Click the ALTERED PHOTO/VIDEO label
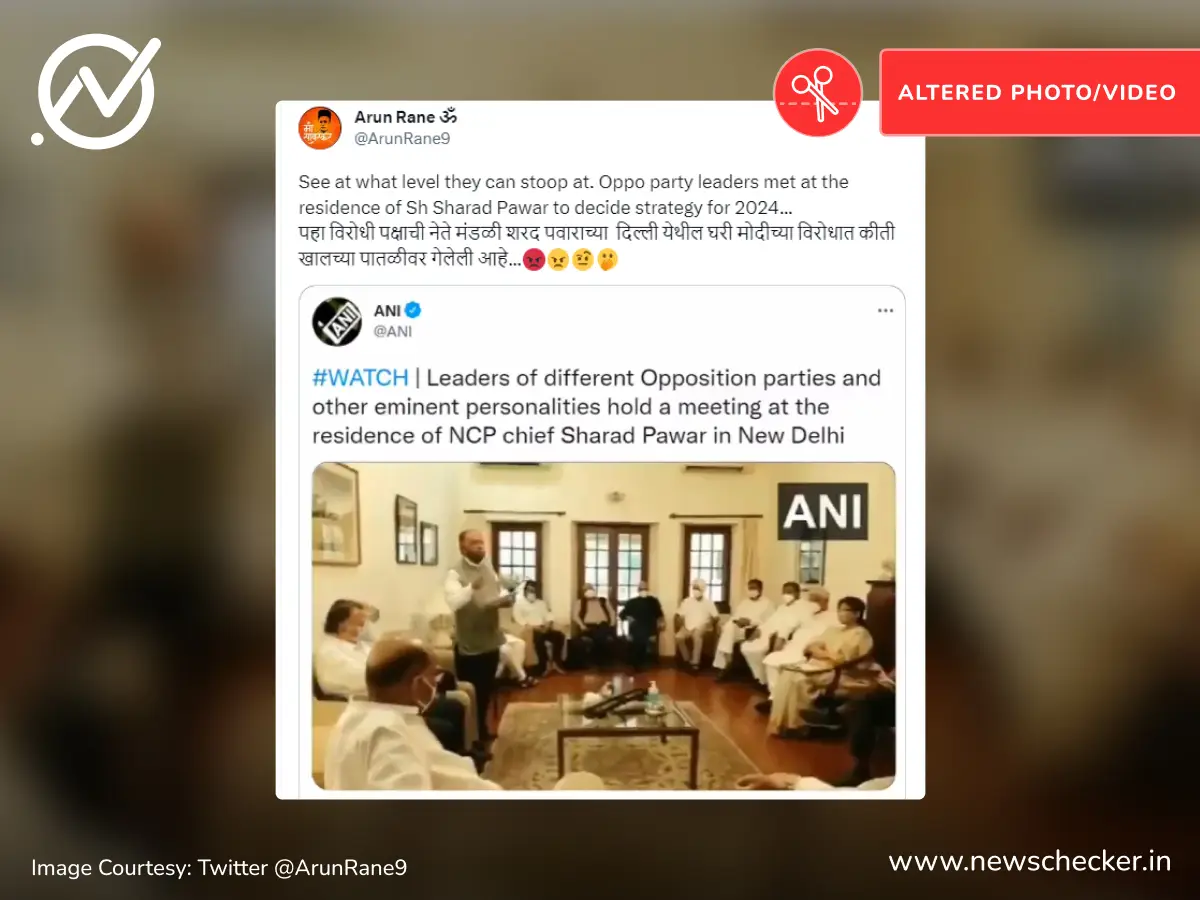Image resolution: width=1200 pixels, height=900 pixels. pos(1037,93)
